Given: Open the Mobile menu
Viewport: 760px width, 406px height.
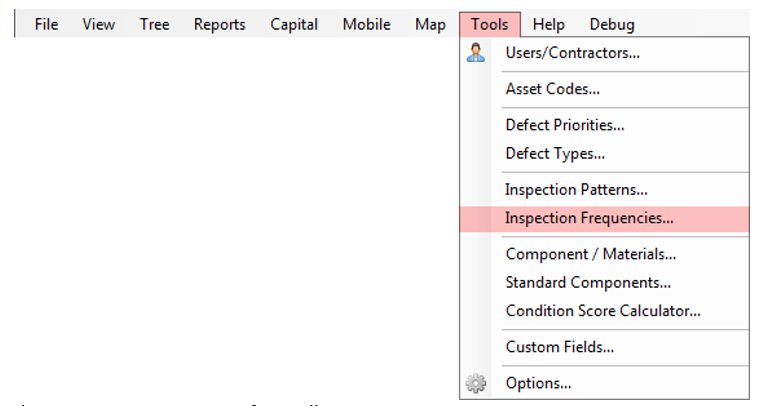Looking at the screenshot, I should coord(366,24).
